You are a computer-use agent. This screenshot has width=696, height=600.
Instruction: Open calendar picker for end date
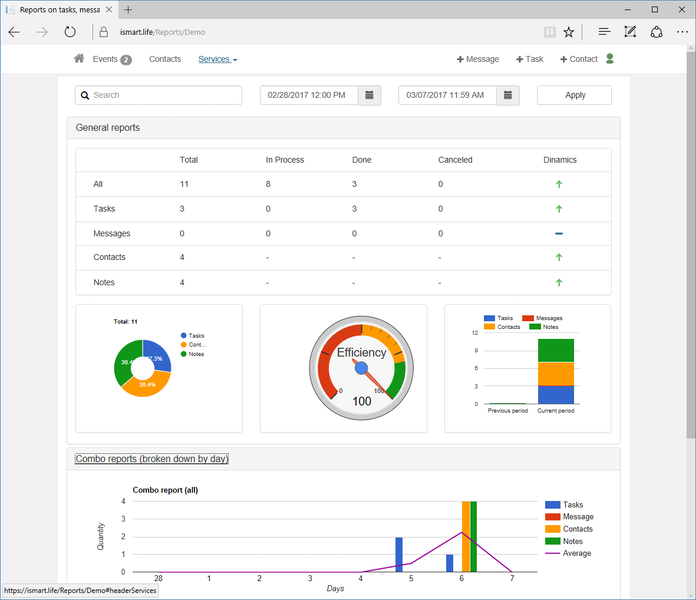(x=508, y=95)
